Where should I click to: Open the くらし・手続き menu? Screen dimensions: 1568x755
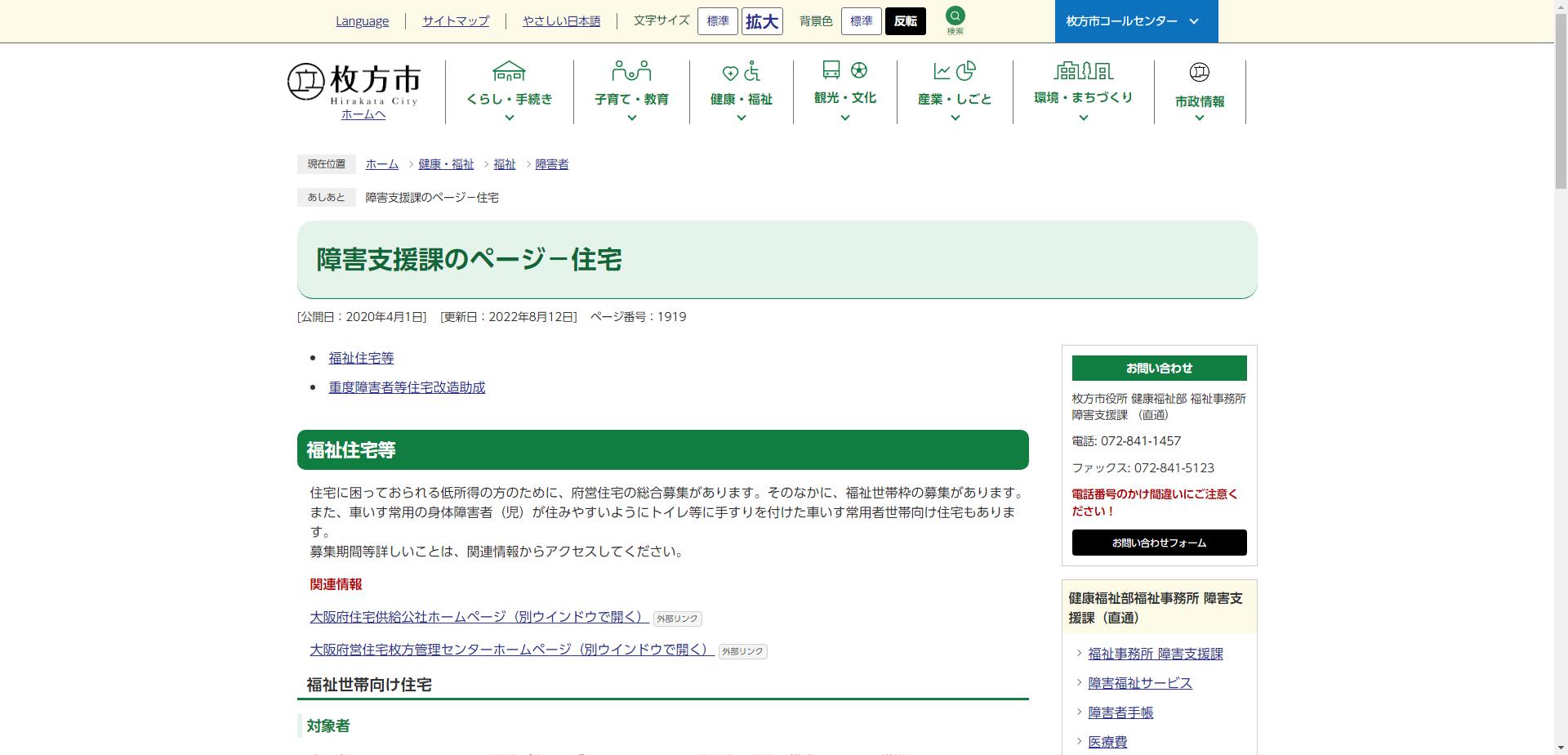tap(509, 99)
